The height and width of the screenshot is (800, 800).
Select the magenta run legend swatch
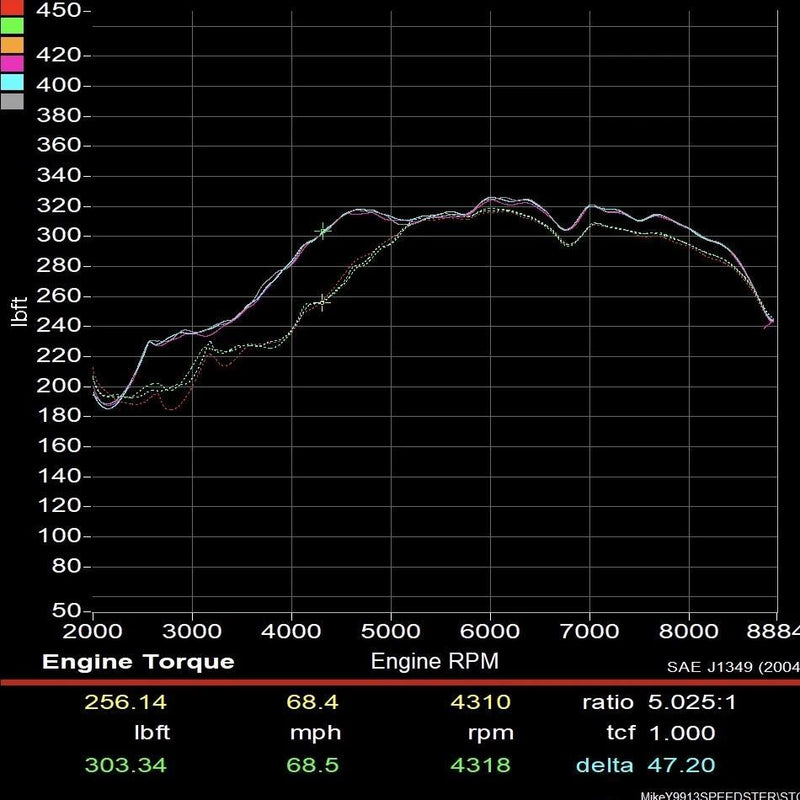pos(12,63)
